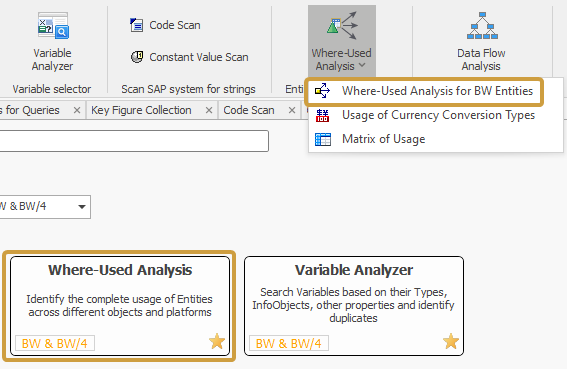Screen dimensions: 567x369
Task: Click the 'Variable selector' group label
Action: [x=52, y=89]
